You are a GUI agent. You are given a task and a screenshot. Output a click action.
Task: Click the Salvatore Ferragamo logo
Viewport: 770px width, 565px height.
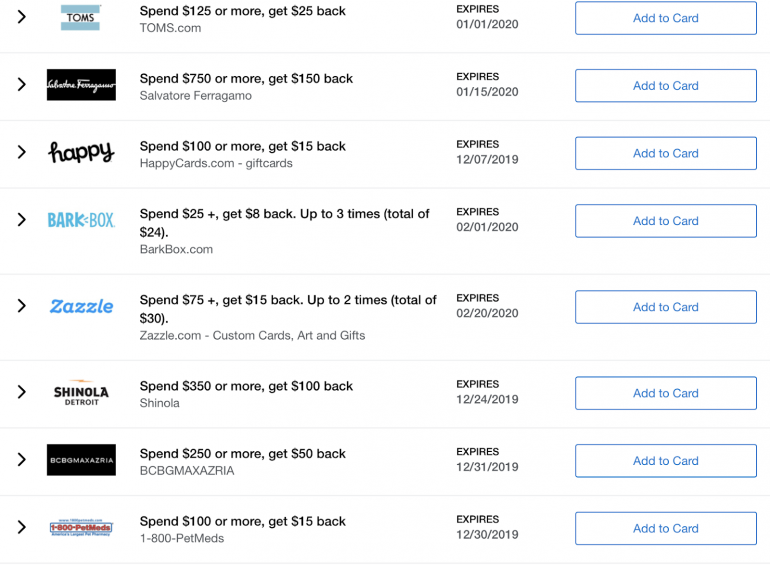point(81,85)
